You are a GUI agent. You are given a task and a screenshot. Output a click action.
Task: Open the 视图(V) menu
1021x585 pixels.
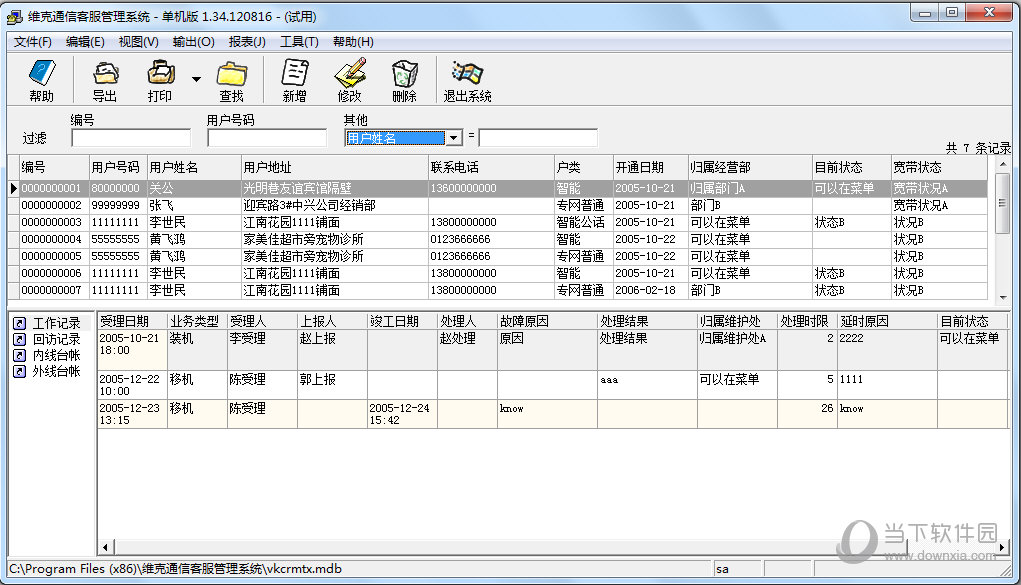(139, 42)
